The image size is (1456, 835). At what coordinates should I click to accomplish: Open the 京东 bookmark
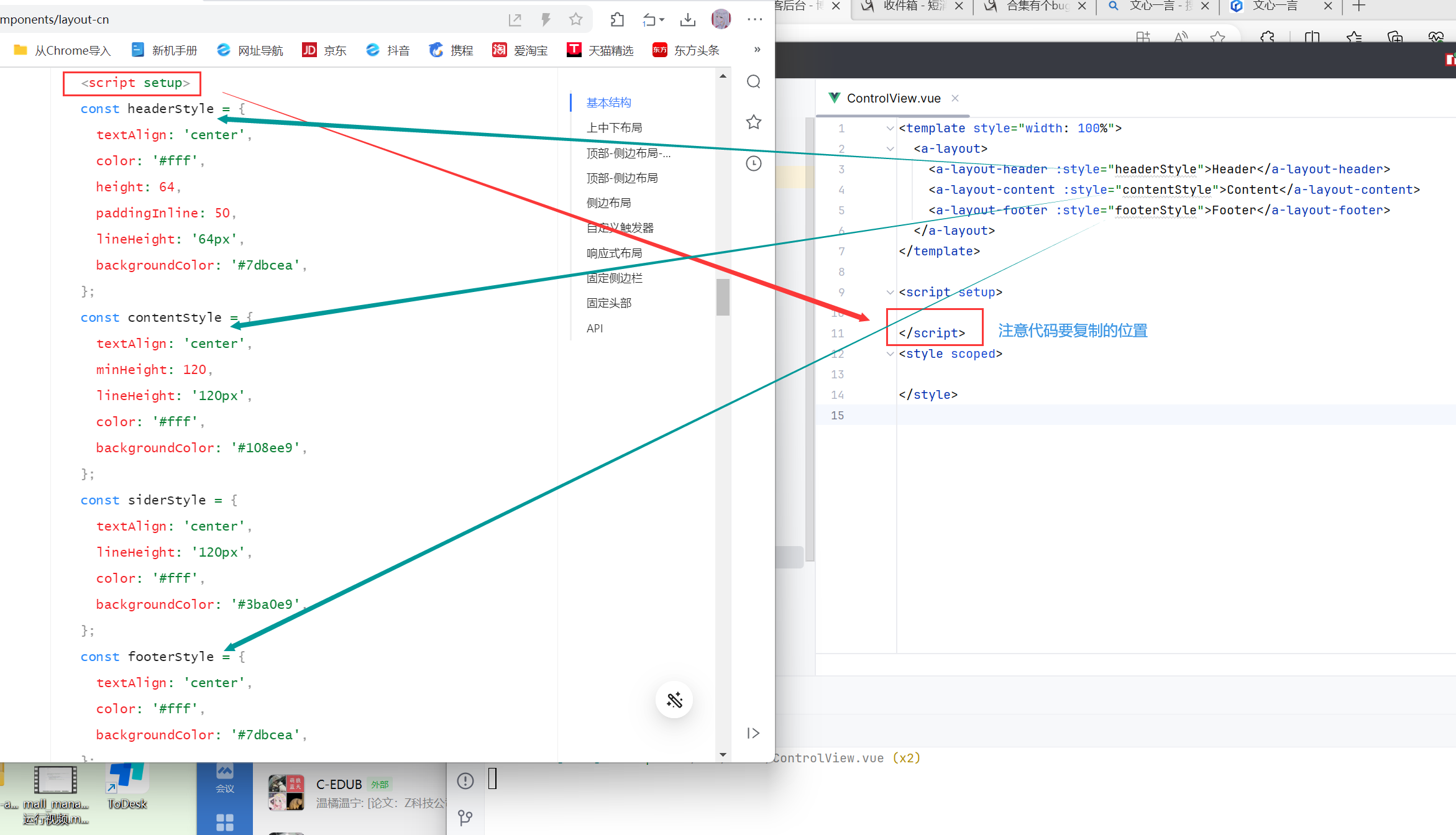tap(324, 50)
